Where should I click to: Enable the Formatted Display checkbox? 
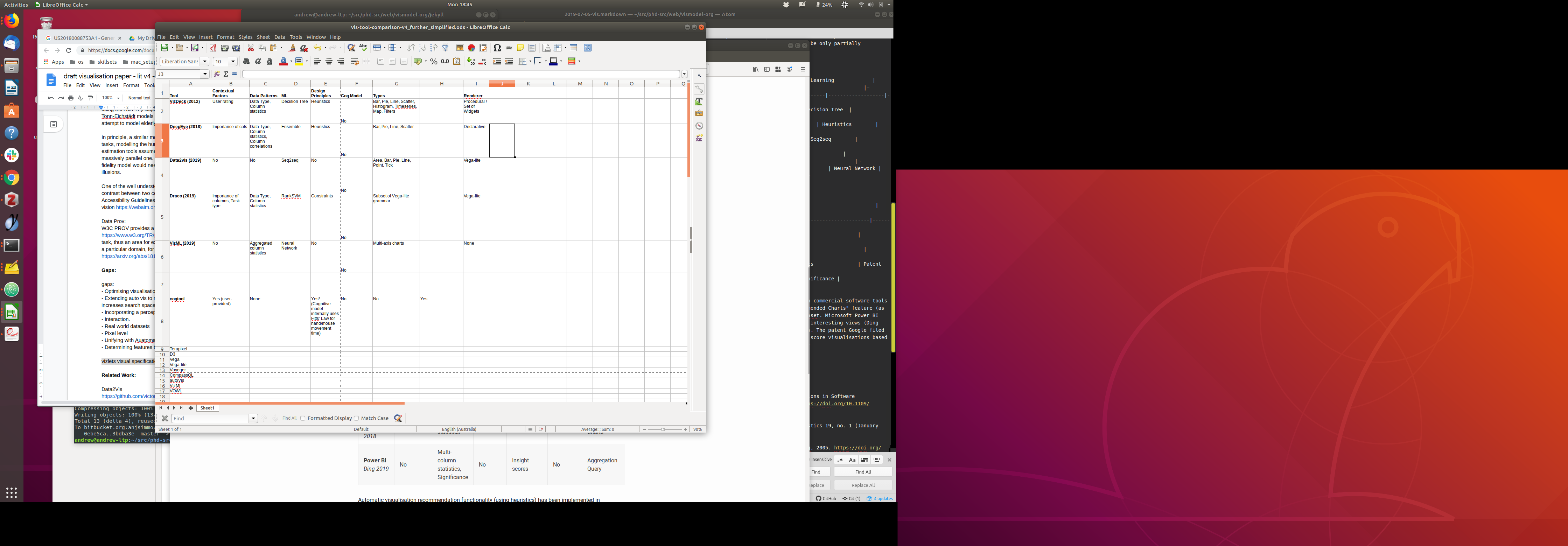(302, 418)
